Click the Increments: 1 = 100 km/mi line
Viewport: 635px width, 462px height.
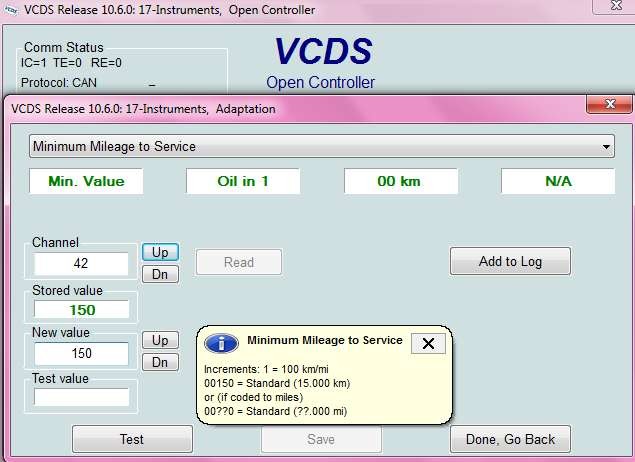click(x=266, y=369)
